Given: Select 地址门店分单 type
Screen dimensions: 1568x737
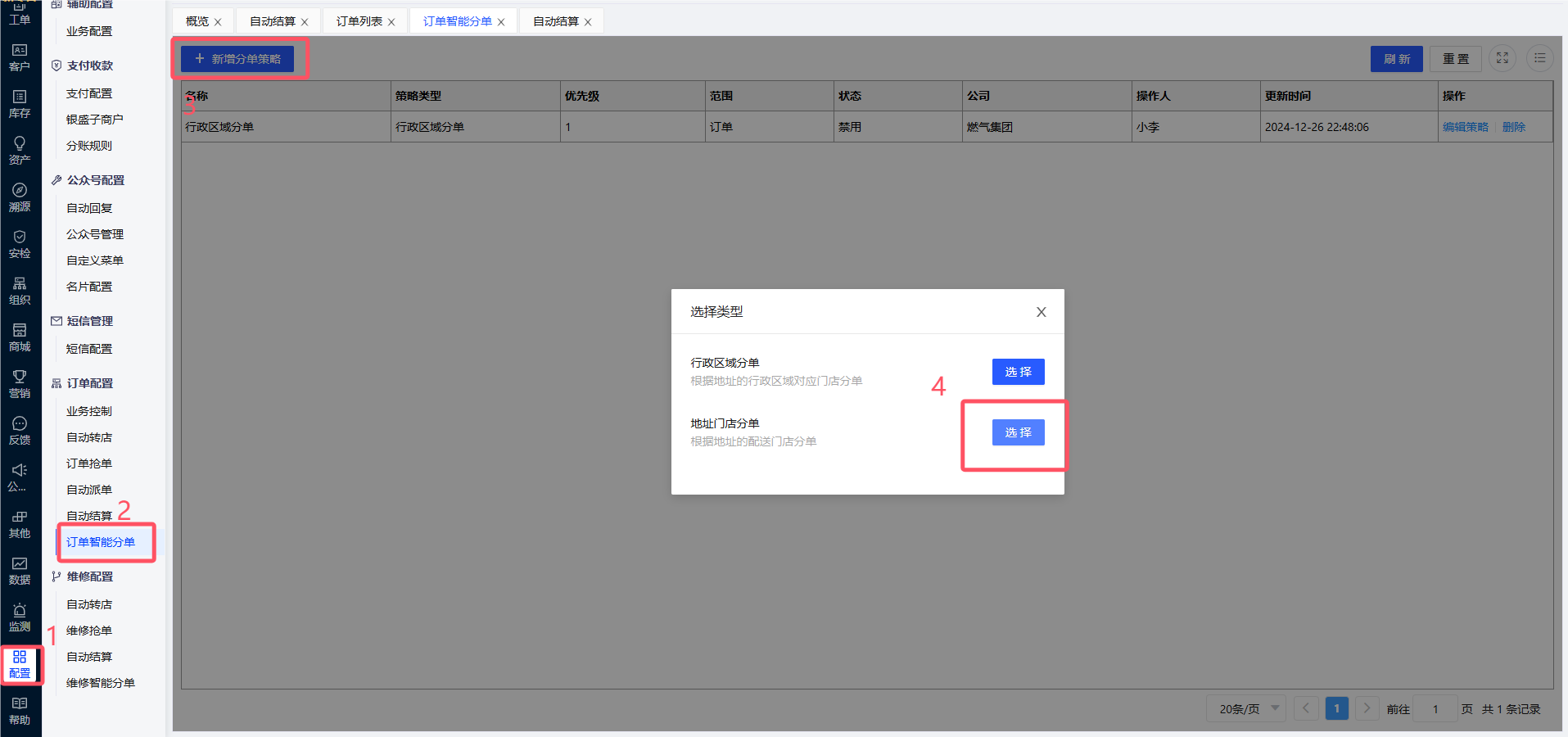Looking at the screenshot, I should coord(1018,432).
